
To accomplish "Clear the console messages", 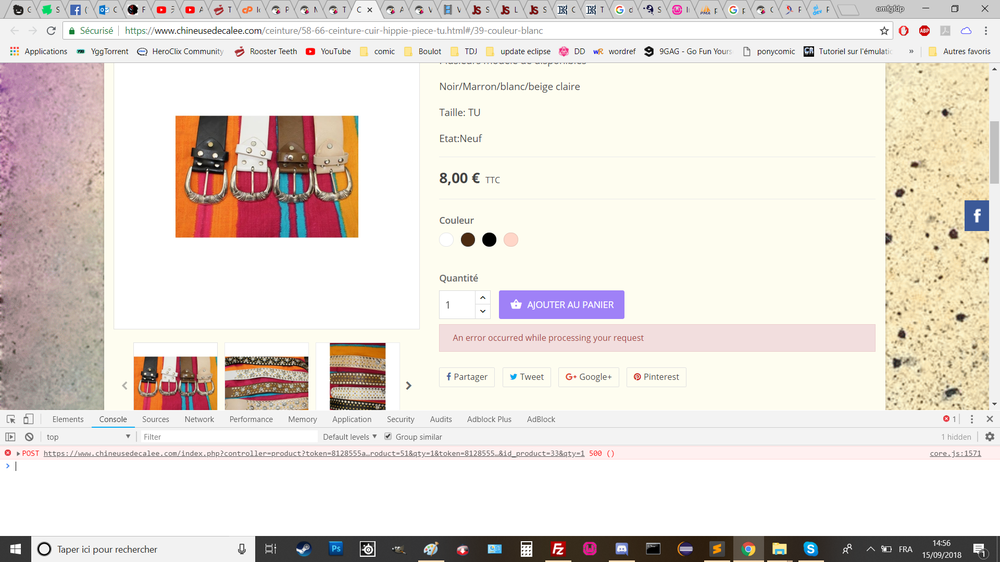I will [x=29, y=437].
